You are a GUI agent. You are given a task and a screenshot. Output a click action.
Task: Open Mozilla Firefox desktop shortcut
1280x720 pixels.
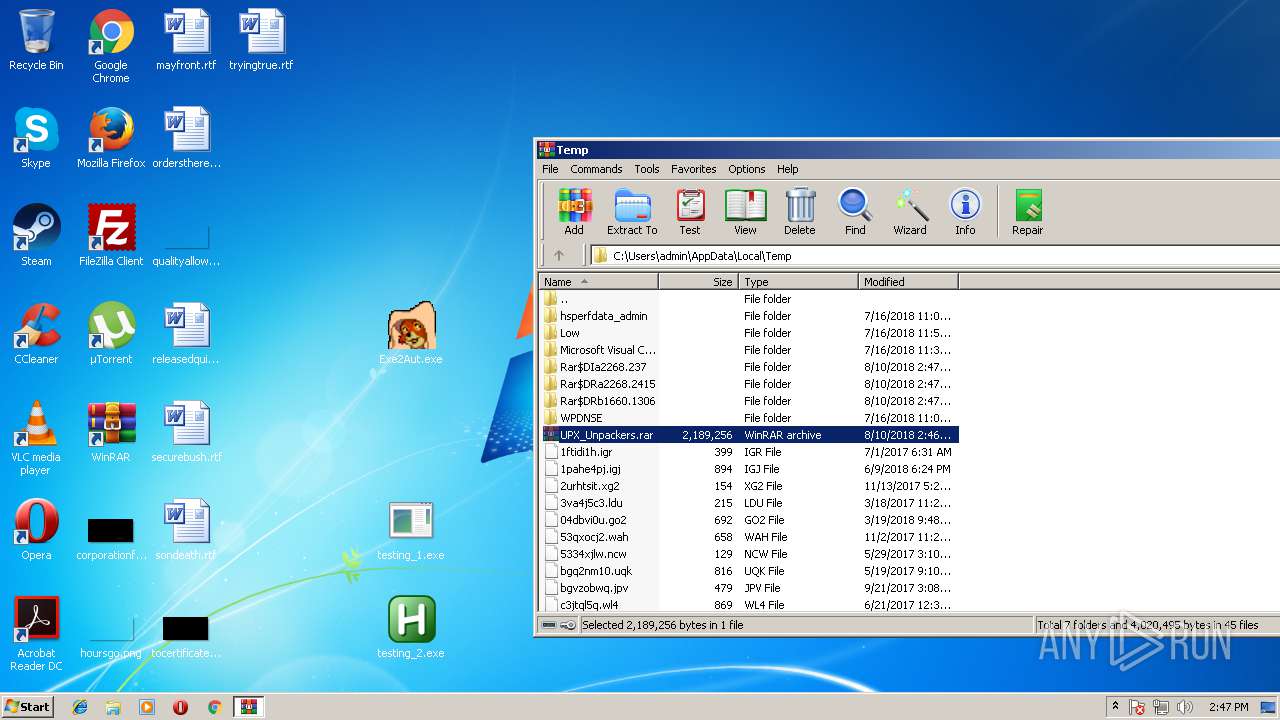click(x=111, y=138)
